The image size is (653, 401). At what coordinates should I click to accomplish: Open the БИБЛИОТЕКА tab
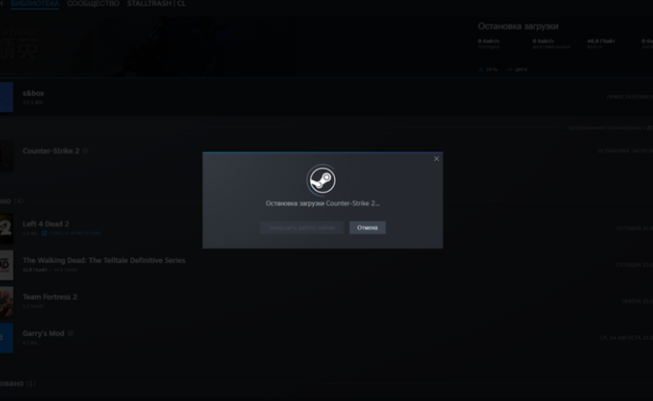pyautogui.click(x=35, y=4)
